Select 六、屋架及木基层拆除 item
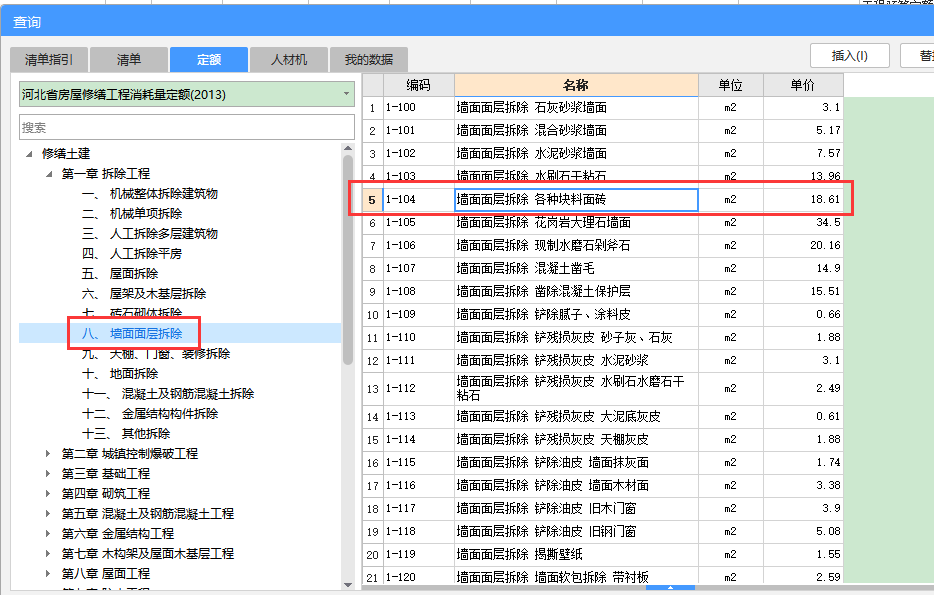 click(x=144, y=294)
